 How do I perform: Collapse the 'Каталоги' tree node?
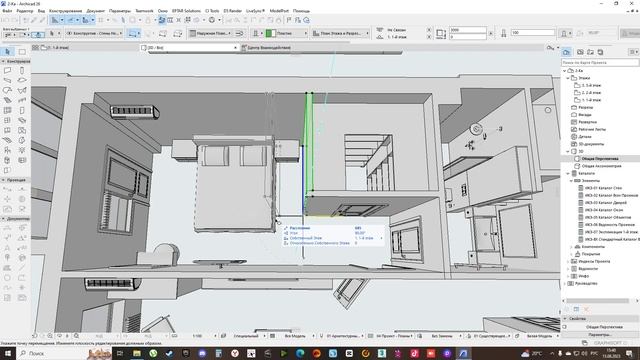point(568,173)
